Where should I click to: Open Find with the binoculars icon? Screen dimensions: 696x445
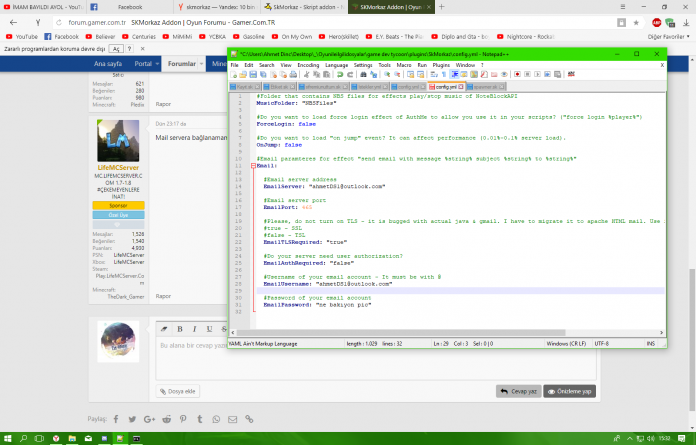363,75
